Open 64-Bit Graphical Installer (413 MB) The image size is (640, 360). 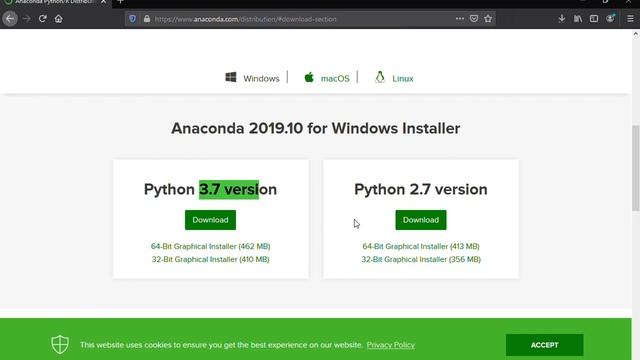click(x=421, y=246)
